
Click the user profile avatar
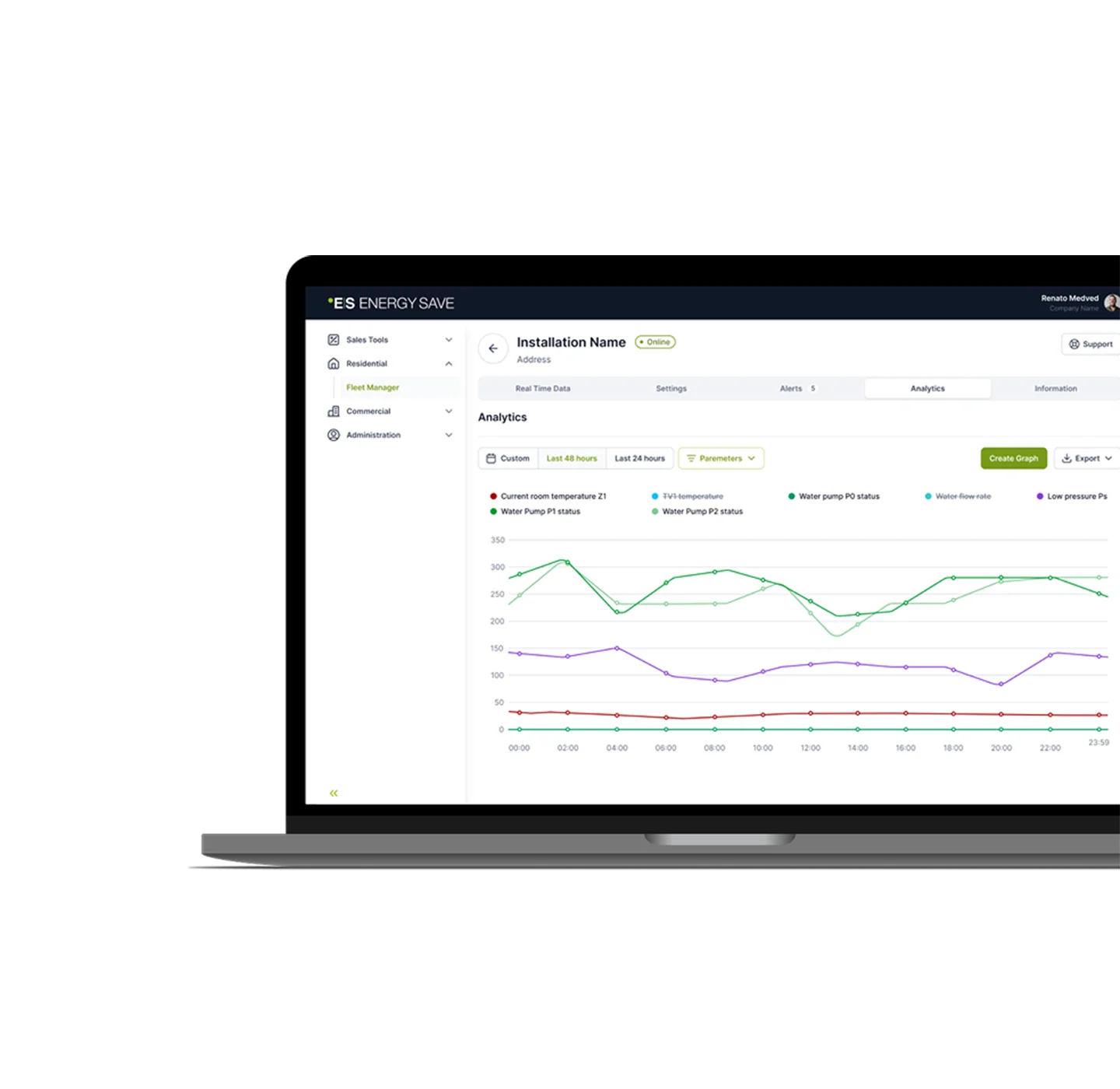1111,303
